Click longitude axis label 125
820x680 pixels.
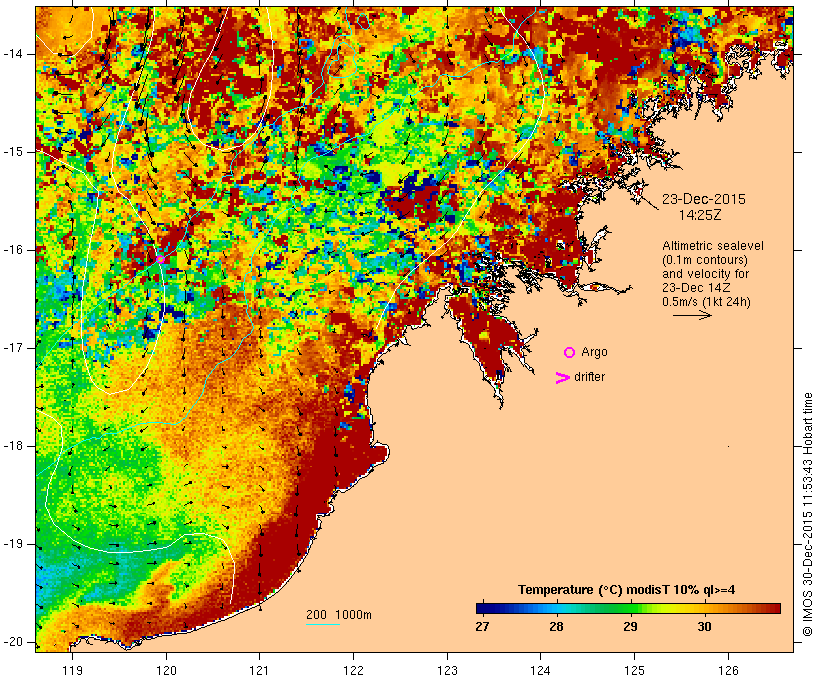click(635, 670)
